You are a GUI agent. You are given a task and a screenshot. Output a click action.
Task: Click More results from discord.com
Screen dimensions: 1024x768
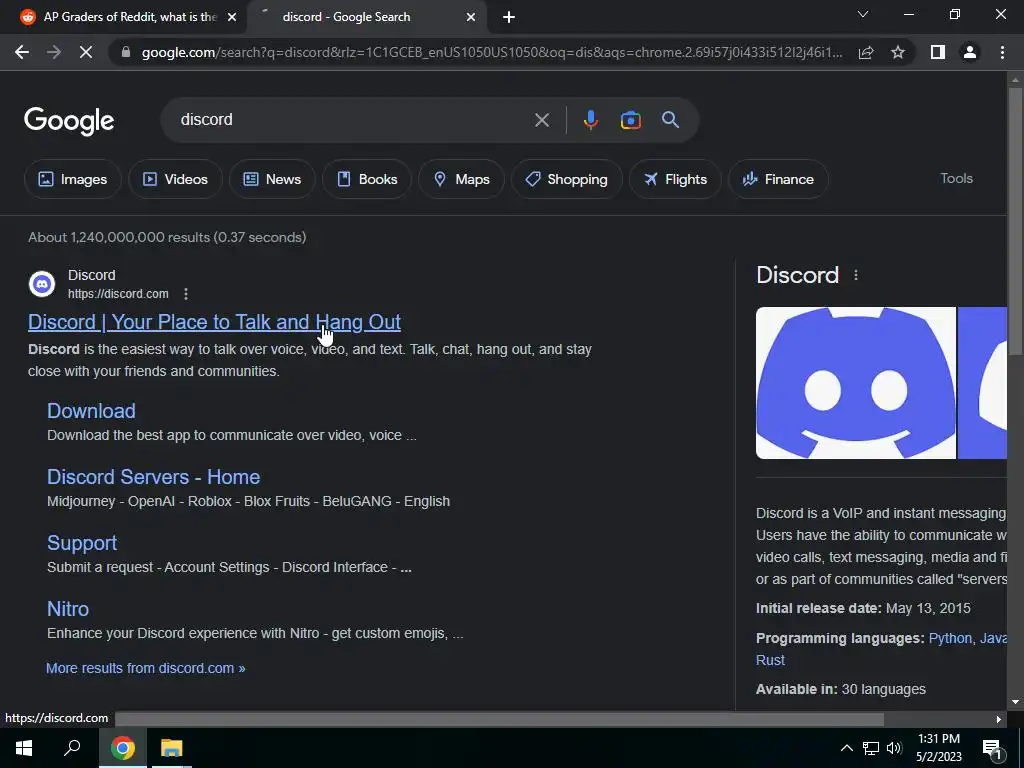[146, 668]
